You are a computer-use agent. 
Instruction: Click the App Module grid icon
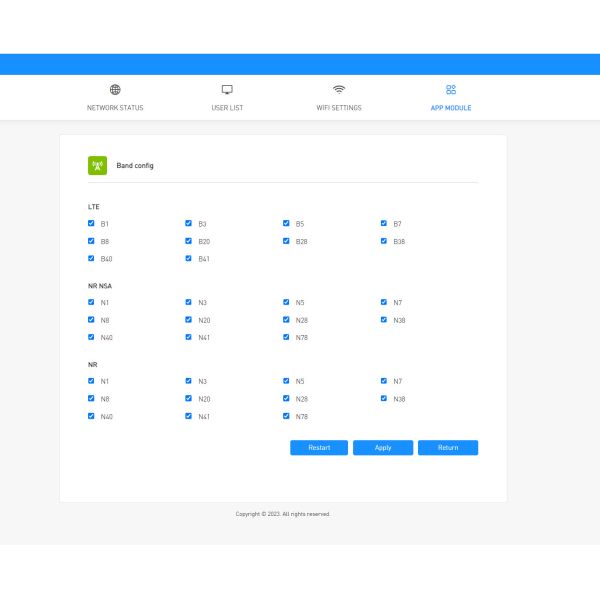coord(451,90)
